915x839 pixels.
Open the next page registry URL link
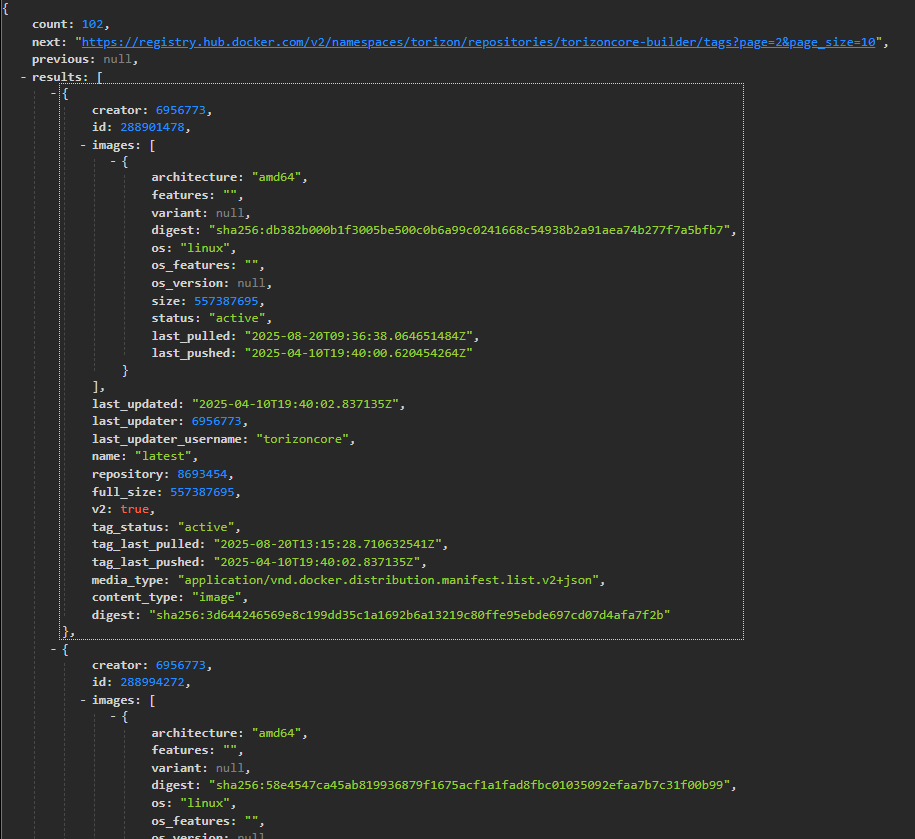pyautogui.click(x=479, y=42)
